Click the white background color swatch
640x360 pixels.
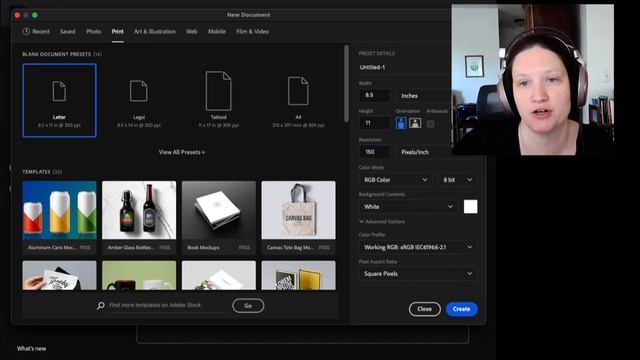coord(470,207)
